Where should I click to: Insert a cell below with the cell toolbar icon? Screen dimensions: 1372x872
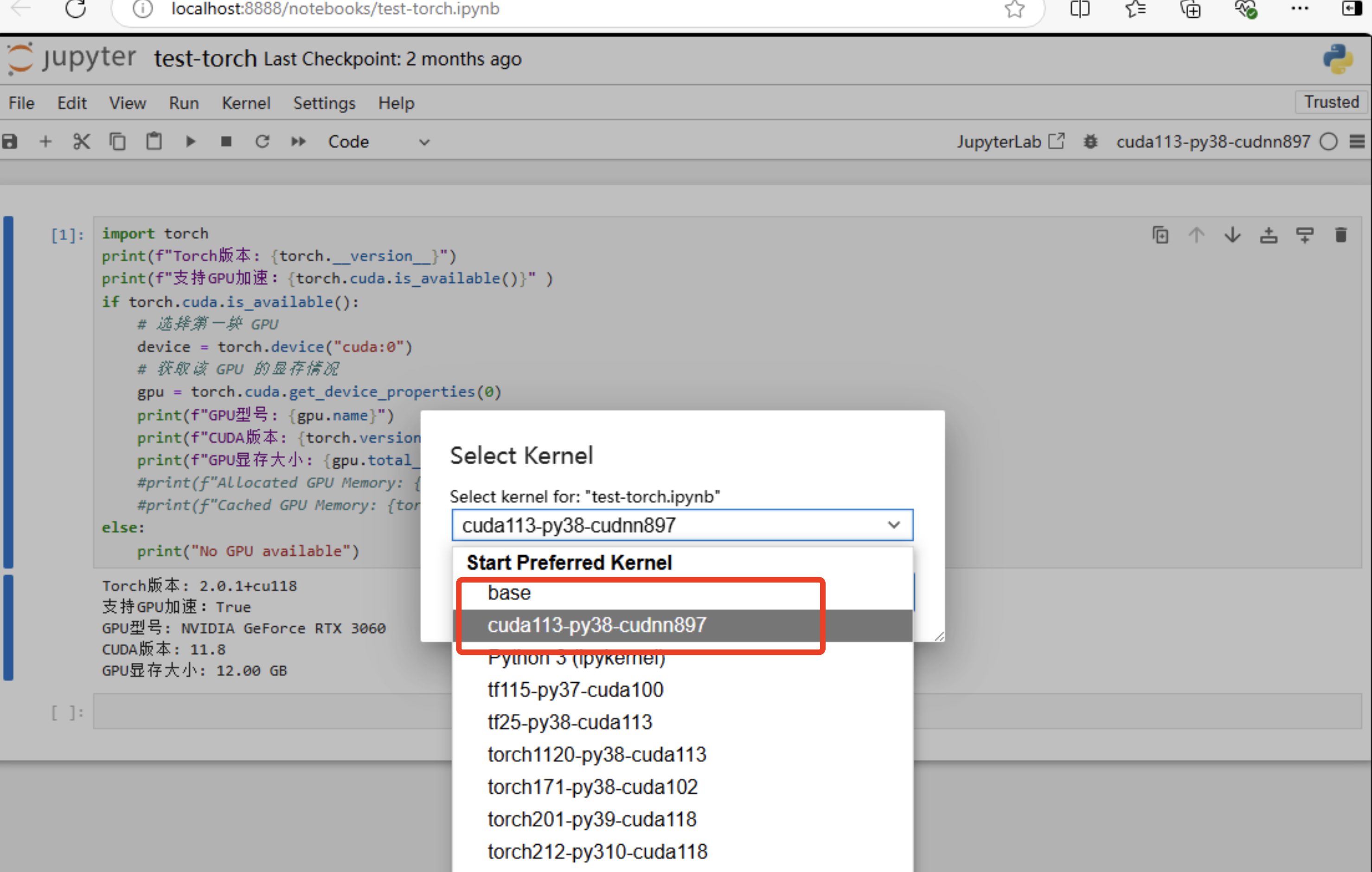pos(1305,235)
